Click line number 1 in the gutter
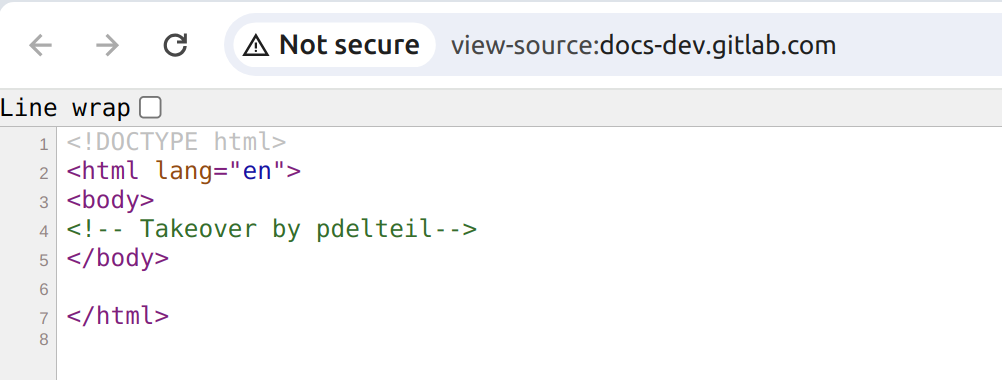This screenshot has height=380, width=1002. coord(43,145)
